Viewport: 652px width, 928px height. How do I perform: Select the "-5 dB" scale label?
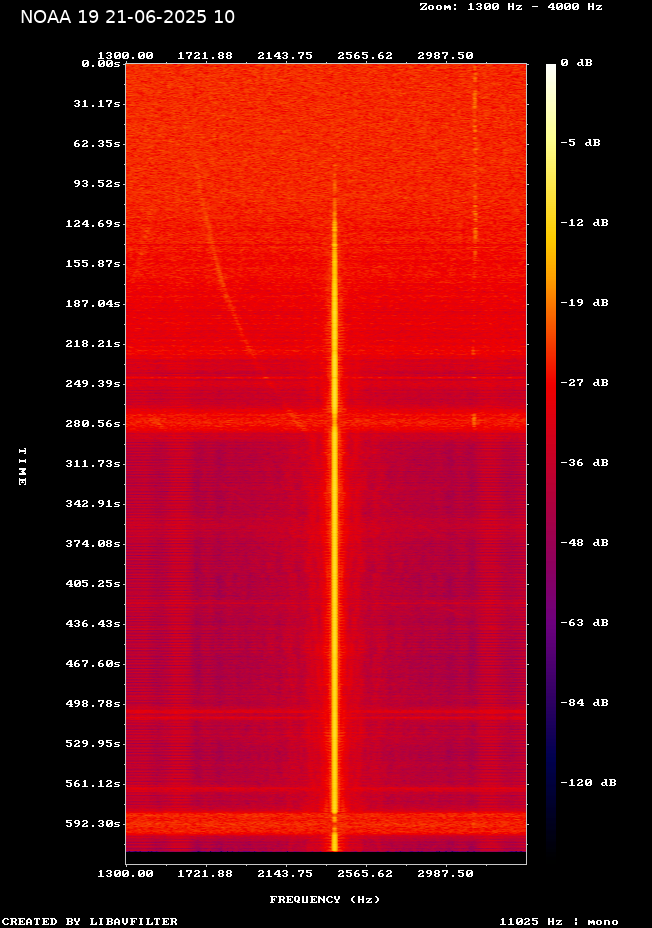580,143
